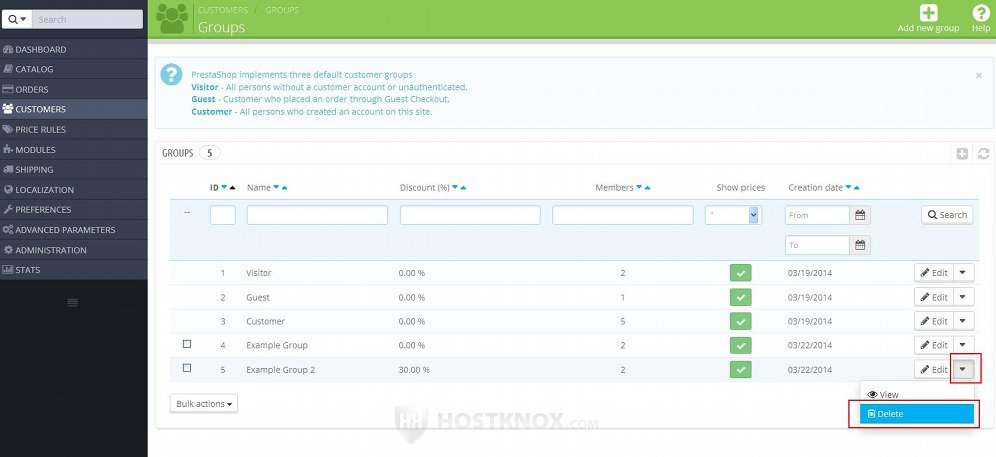Open calendar for From date
Image resolution: width=996 pixels, height=457 pixels.
(860, 215)
